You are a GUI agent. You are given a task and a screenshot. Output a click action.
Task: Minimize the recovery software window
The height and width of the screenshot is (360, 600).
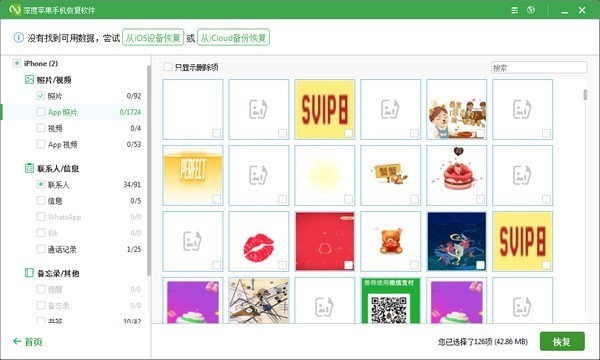(564, 11)
